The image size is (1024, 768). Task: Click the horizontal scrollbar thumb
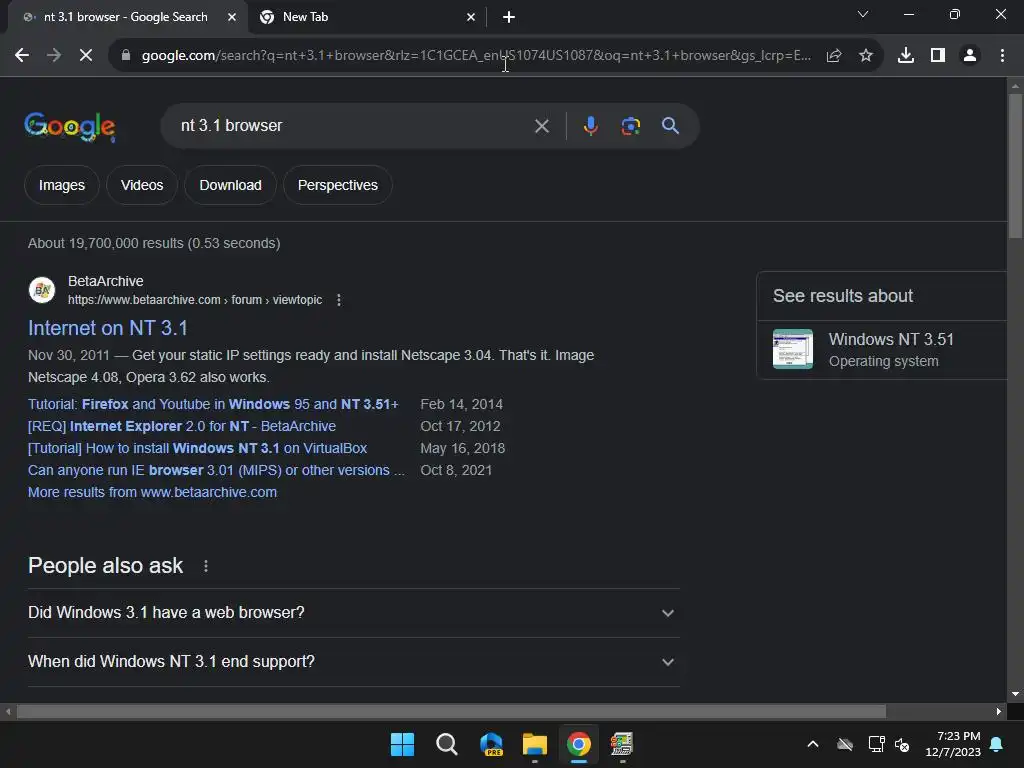tap(451, 711)
